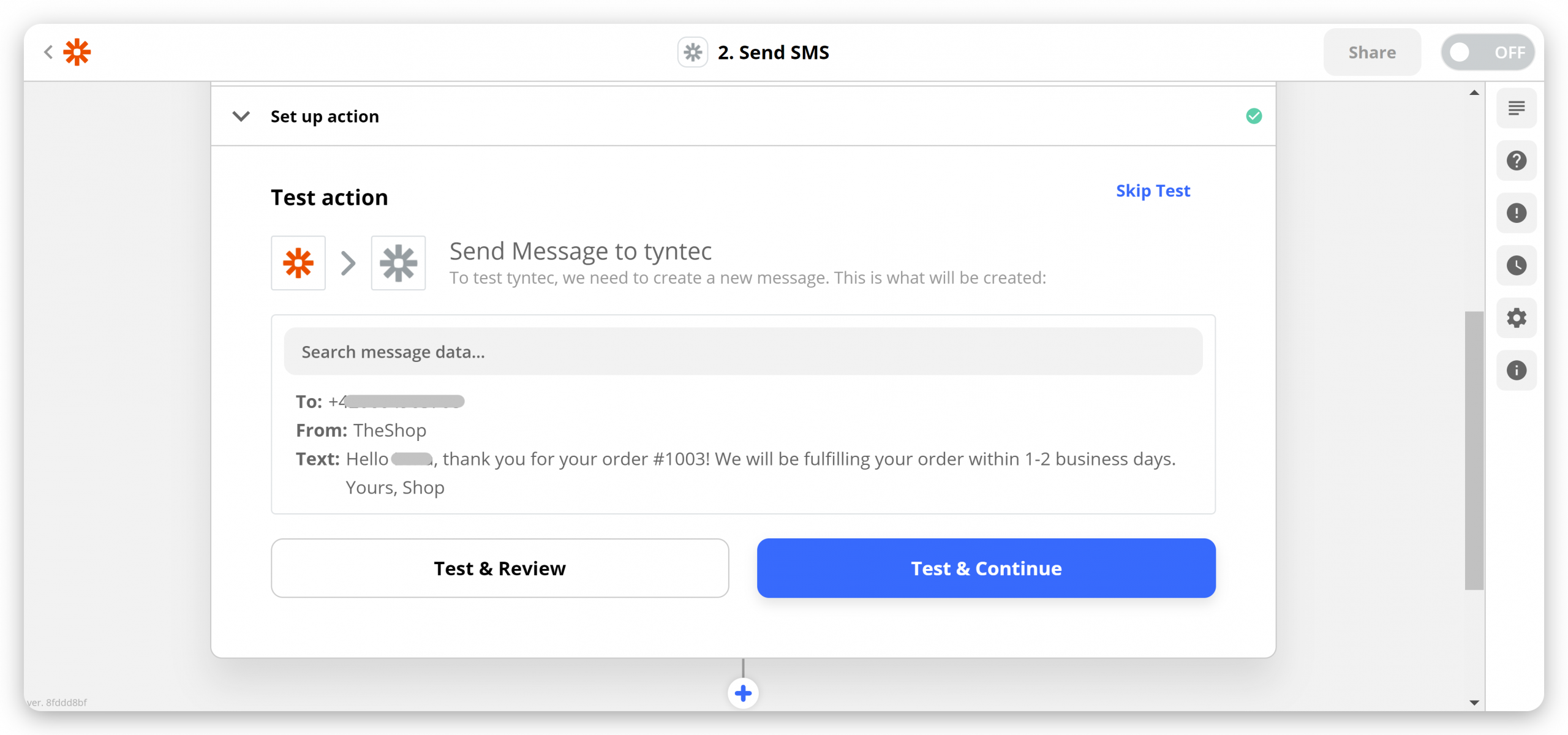This screenshot has width=1568, height=735.
Task: Go back using the left arrow
Action: tap(48, 52)
